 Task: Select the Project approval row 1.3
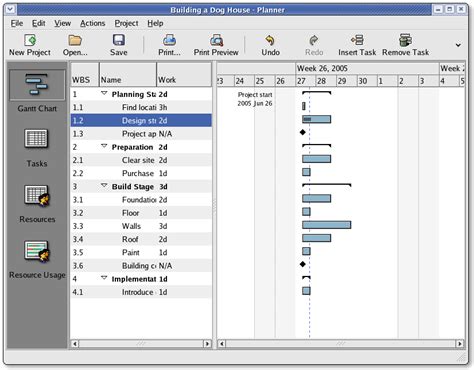(x=141, y=134)
